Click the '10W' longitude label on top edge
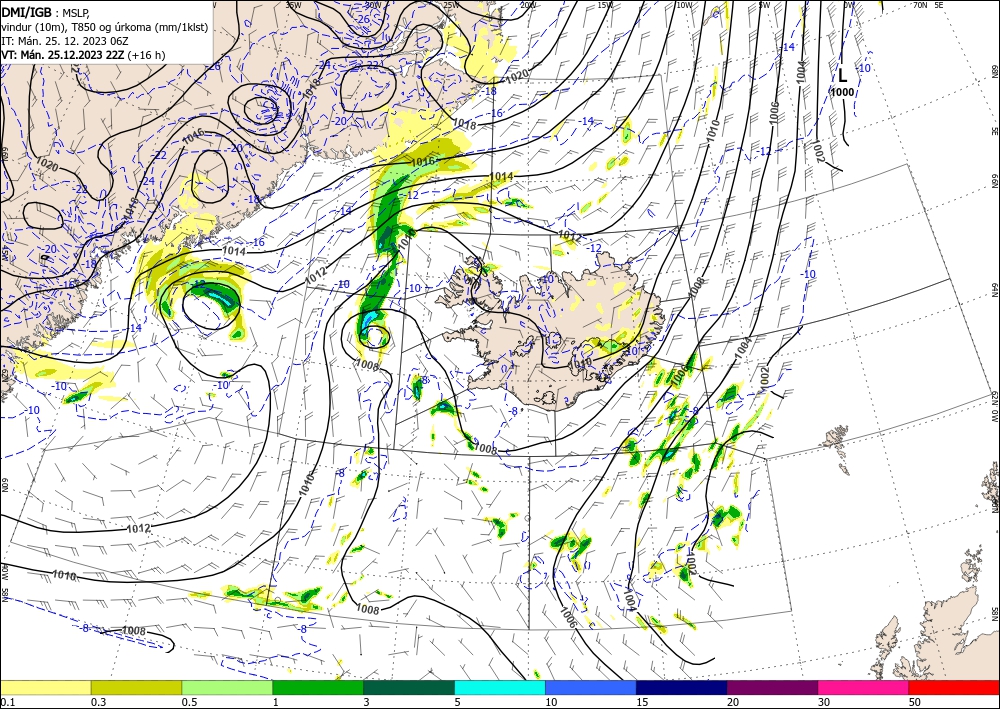This screenshot has height=709, width=1000. tap(684, 4)
